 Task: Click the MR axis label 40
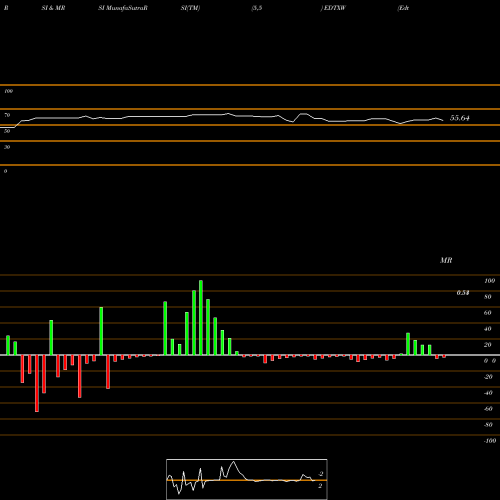pos(488,329)
